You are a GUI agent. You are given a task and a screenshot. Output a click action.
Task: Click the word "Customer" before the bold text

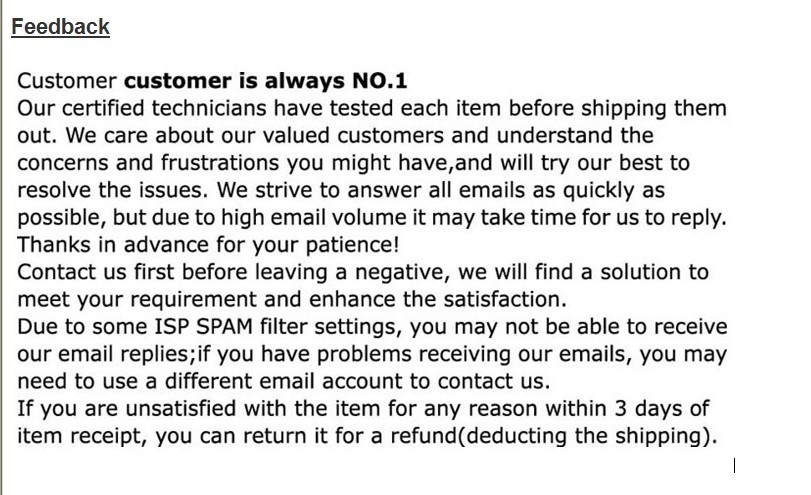click(x=67, y=81)
